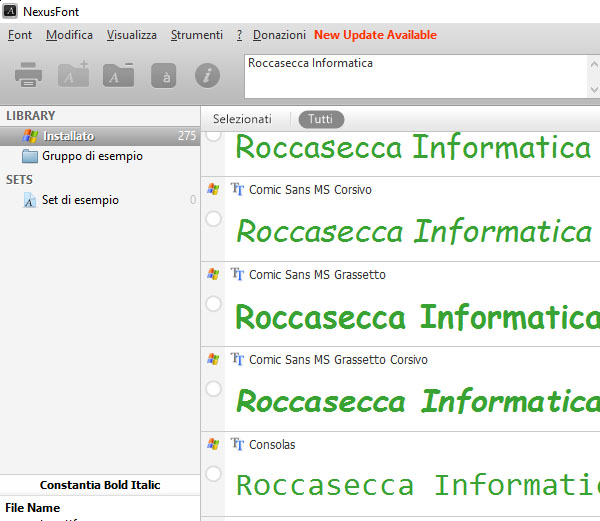Image resolution: width=600 pixels, height=521 pixels.
Task: Switch to the Tutti filter
Action: [321, 119]
